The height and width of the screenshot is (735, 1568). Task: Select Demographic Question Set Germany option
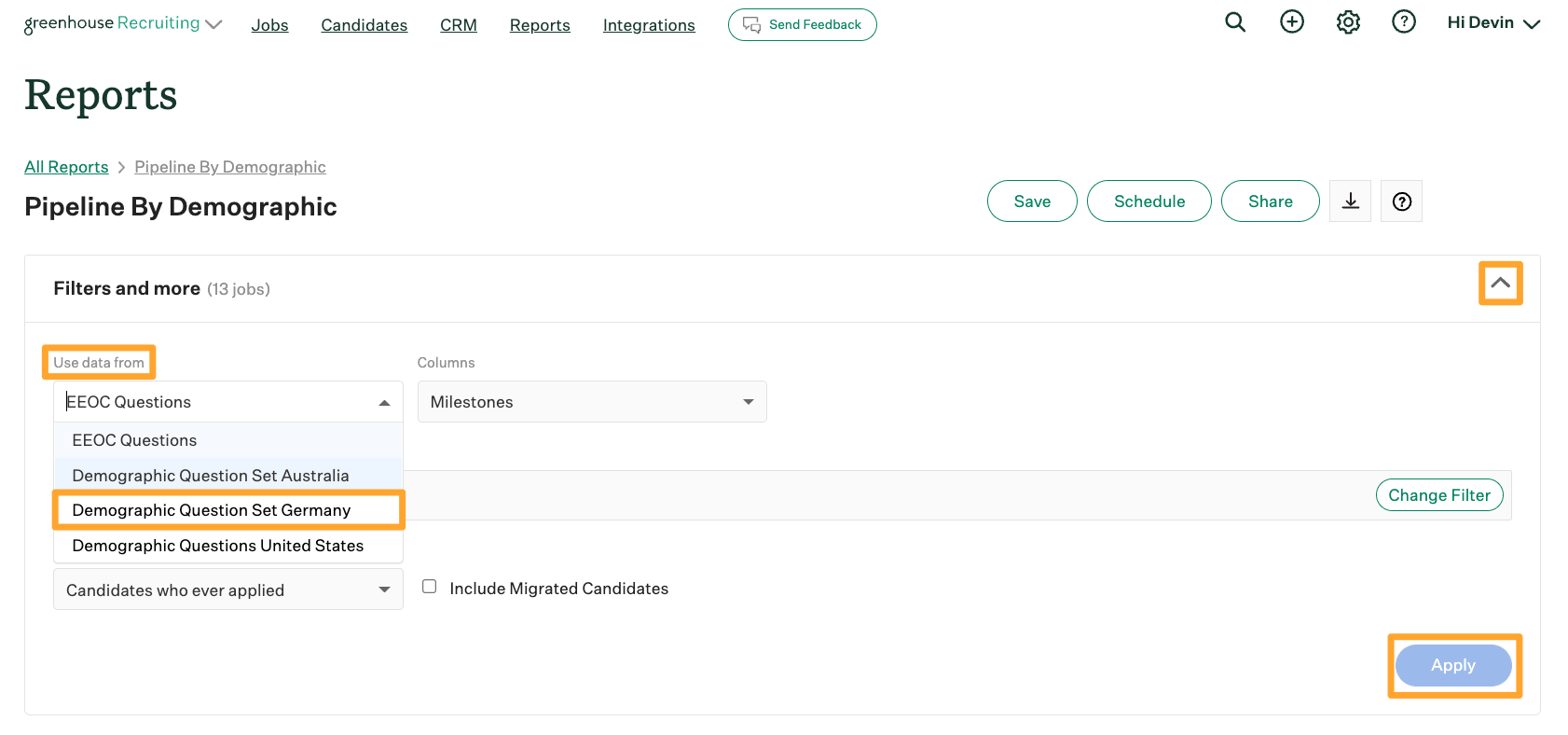pyautogui.click(x=228, y=510)
